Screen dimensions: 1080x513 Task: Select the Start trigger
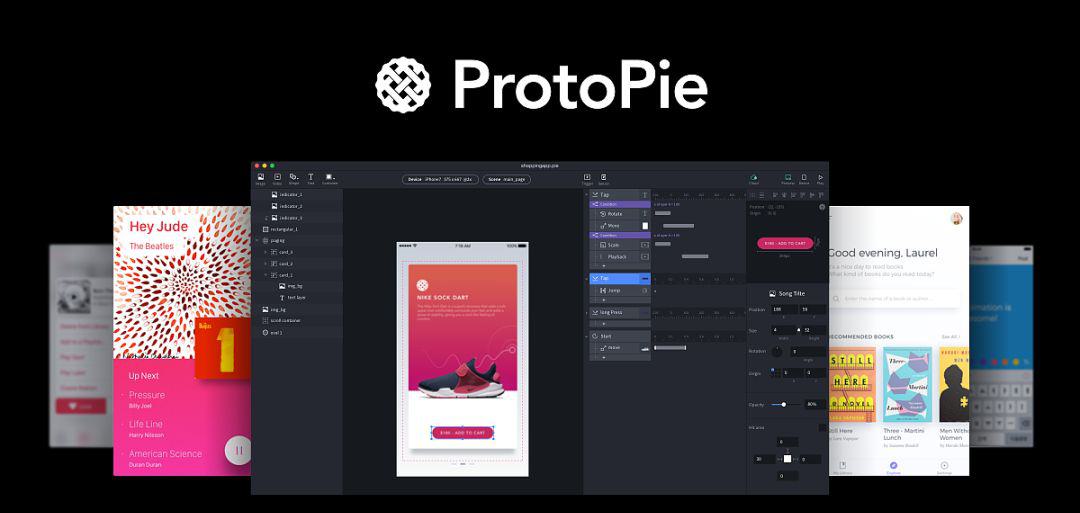pos(620,336)
